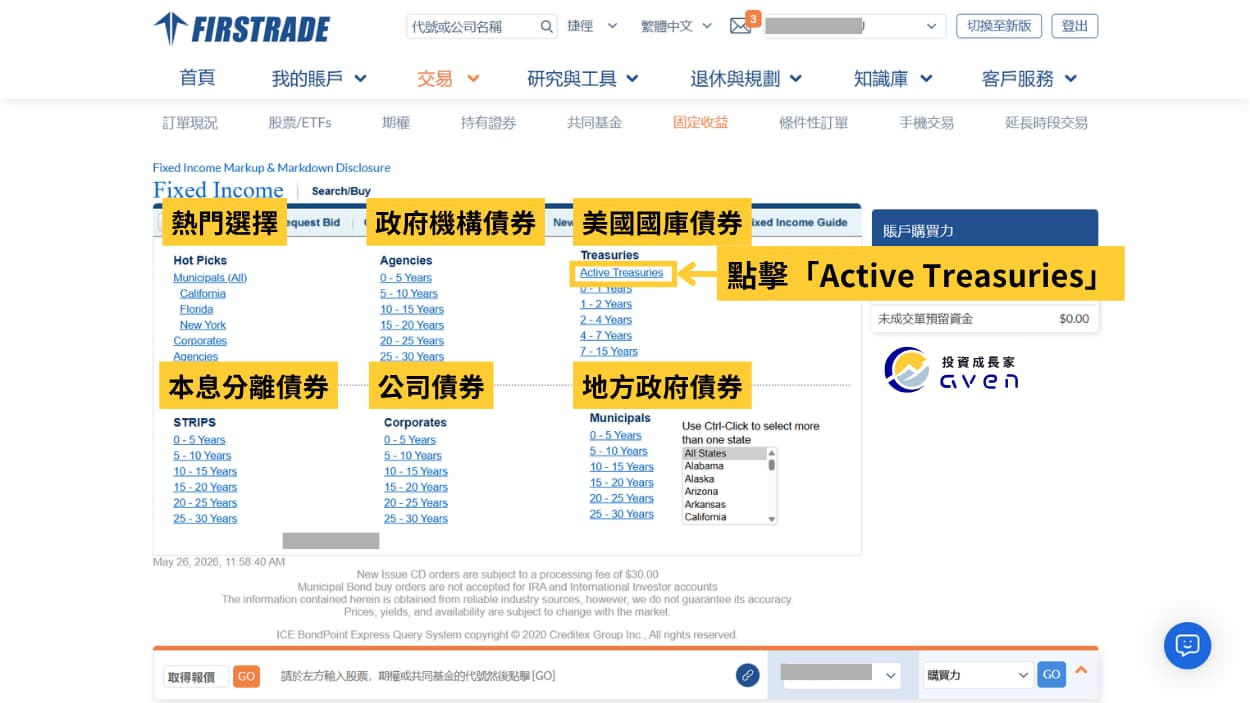Viewport: 1250px width, 703px height.
Task: Click the Florida link under Hot Picks
Action: tap(196, 310)
